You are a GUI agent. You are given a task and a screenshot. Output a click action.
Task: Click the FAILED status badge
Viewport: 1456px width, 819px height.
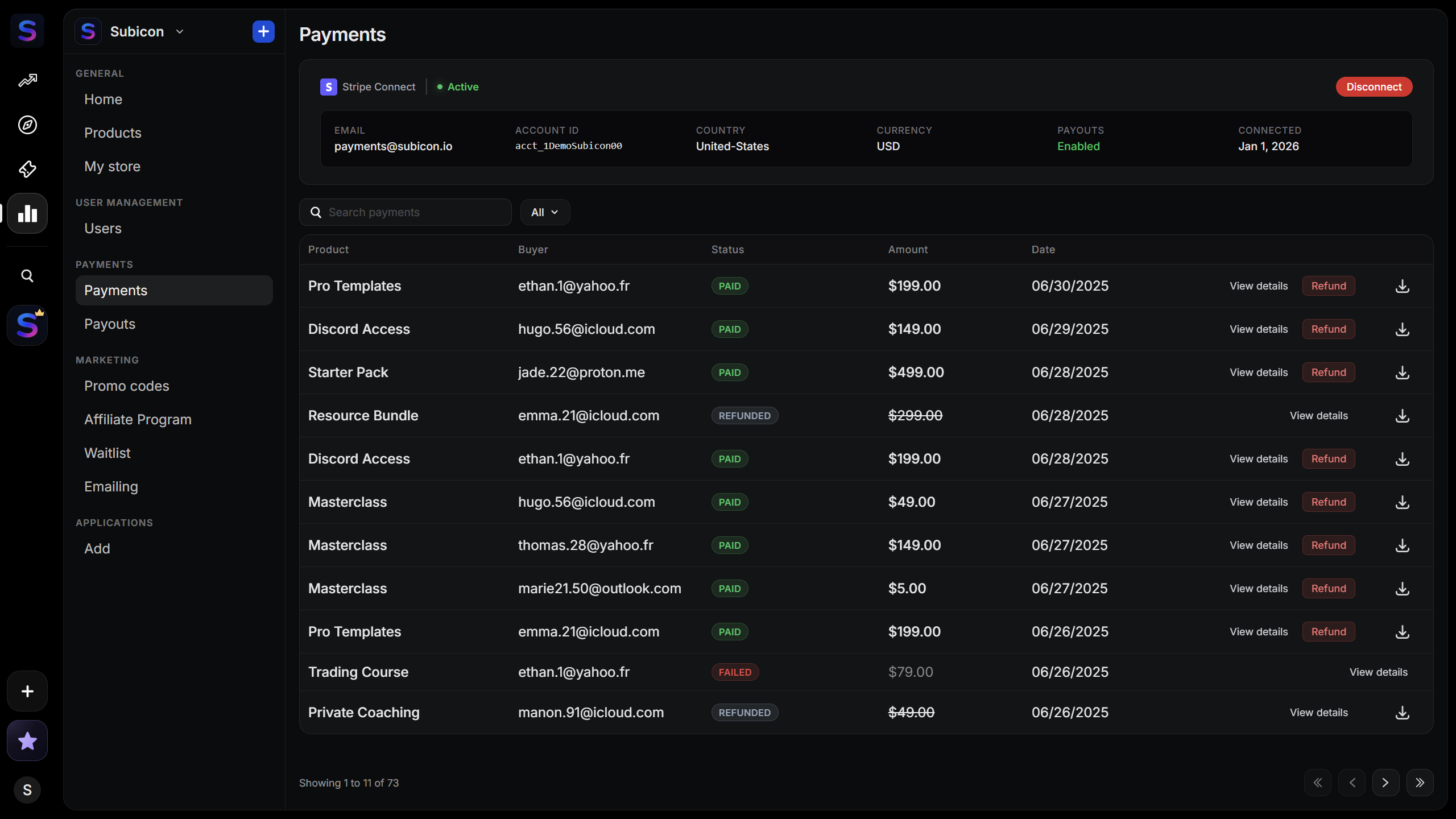735,672
